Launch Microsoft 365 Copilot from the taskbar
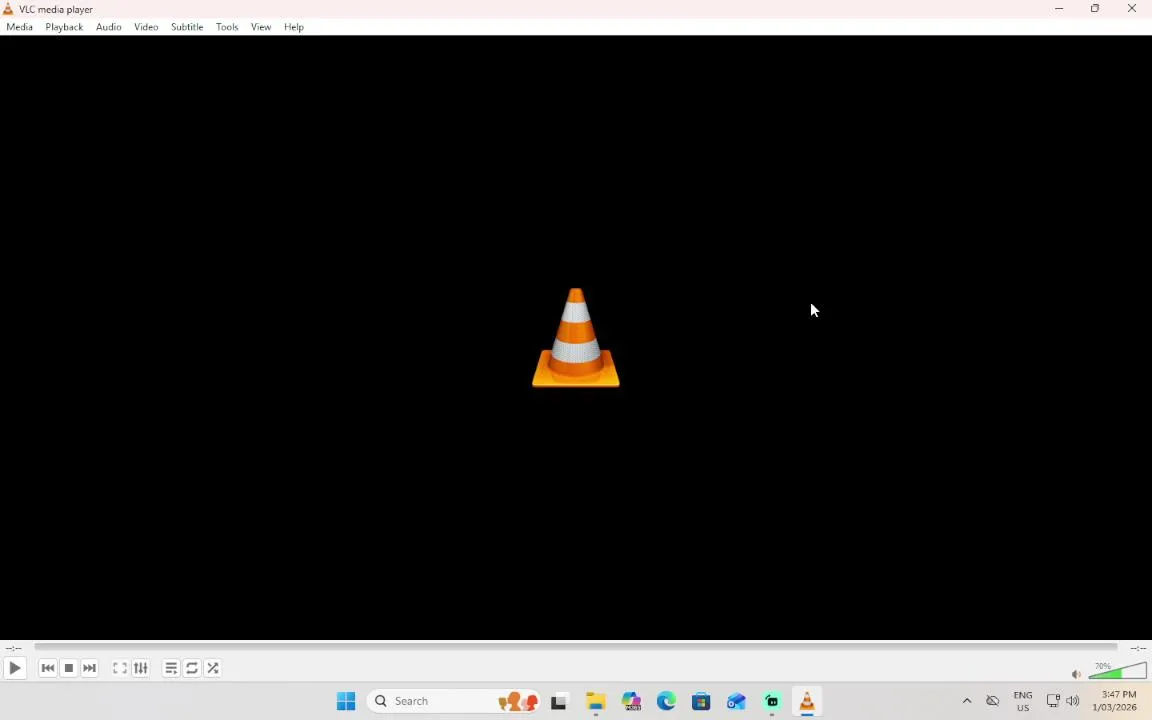 pos(631,701)
